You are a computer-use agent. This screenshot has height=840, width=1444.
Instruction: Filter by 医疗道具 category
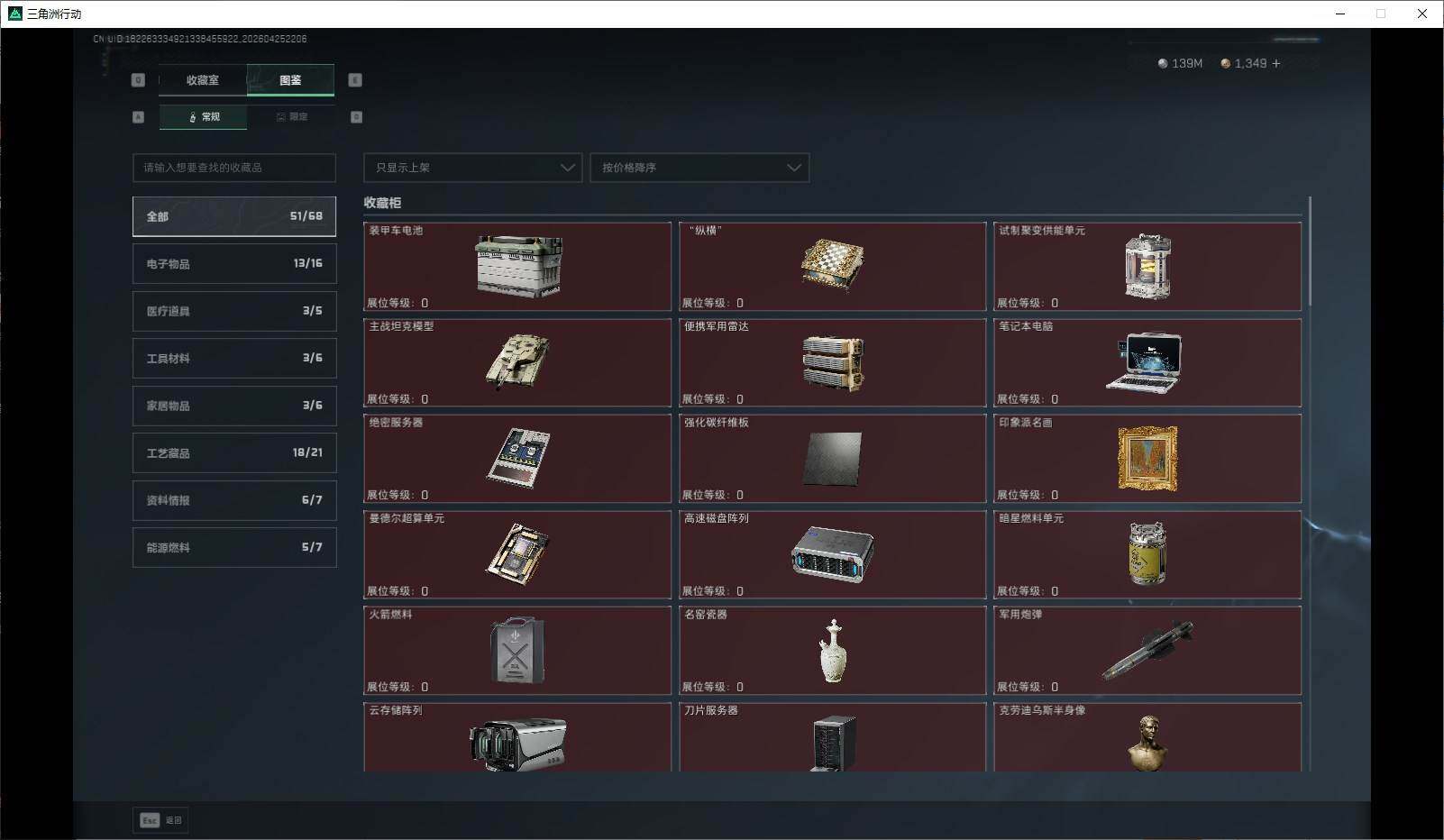click(234, 311)
